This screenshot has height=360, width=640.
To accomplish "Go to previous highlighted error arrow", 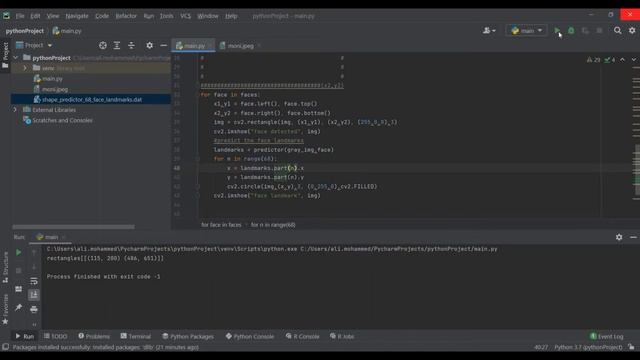I will [x=622, y=60].
